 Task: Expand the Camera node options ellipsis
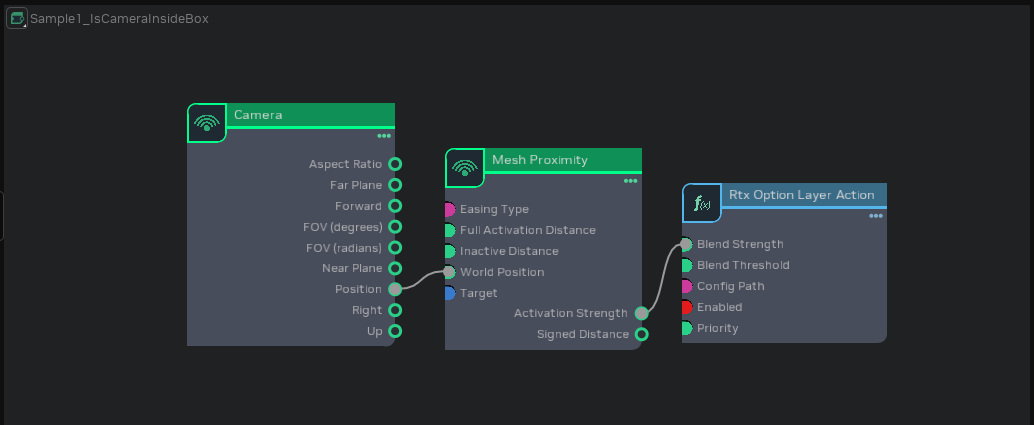[x=384, y=136]
